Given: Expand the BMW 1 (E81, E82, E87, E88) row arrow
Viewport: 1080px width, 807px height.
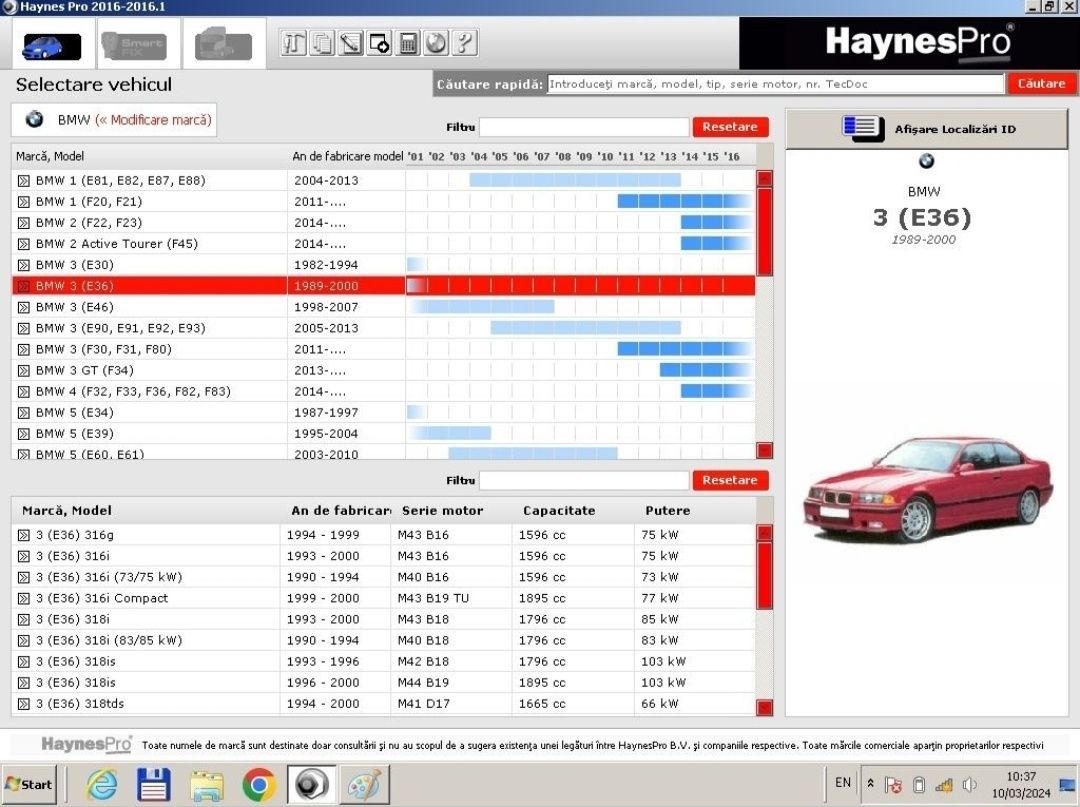Looking at the screenshot, I should click(x=23, y=180).
